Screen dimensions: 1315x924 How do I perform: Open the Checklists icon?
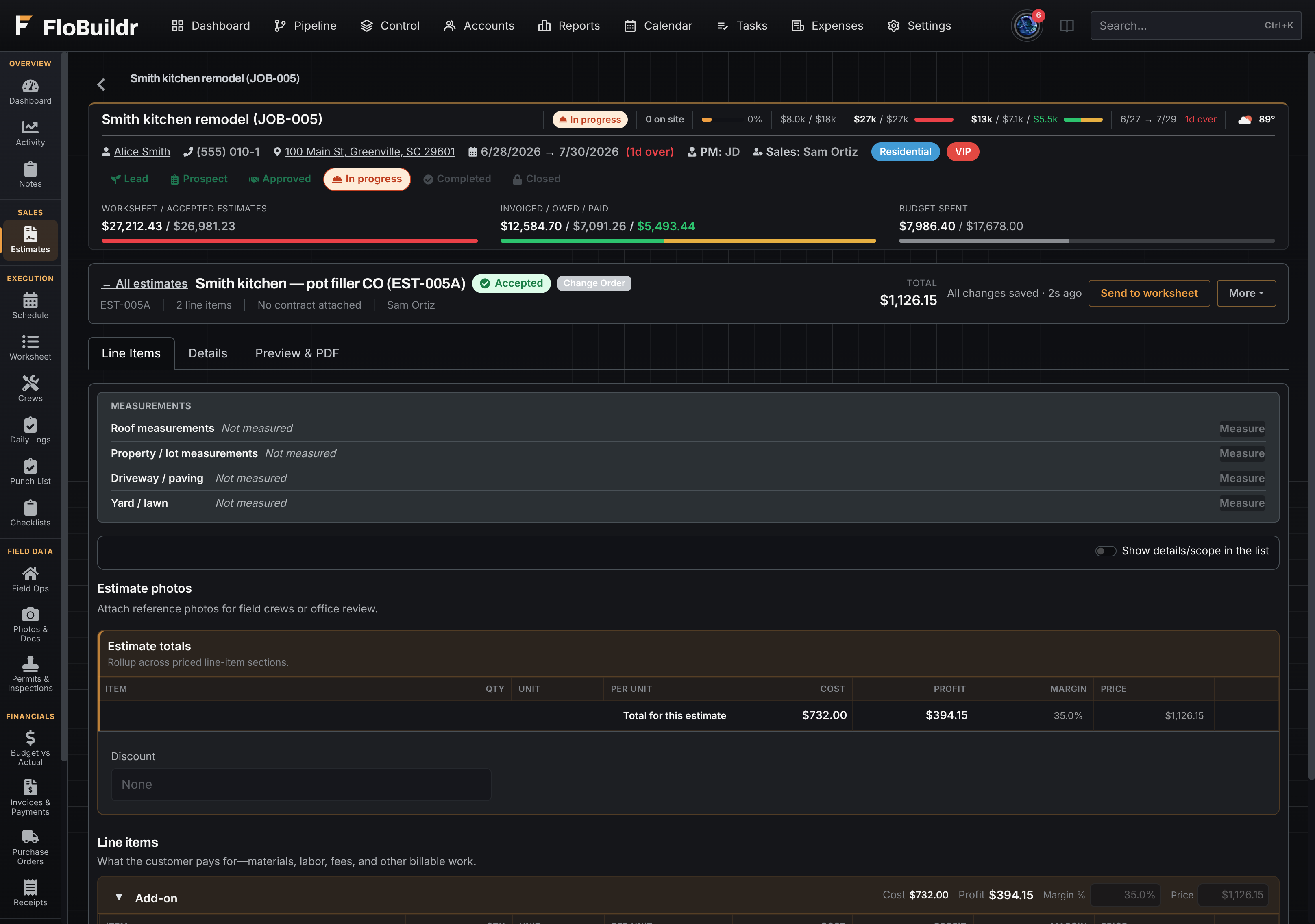point(30,508)
